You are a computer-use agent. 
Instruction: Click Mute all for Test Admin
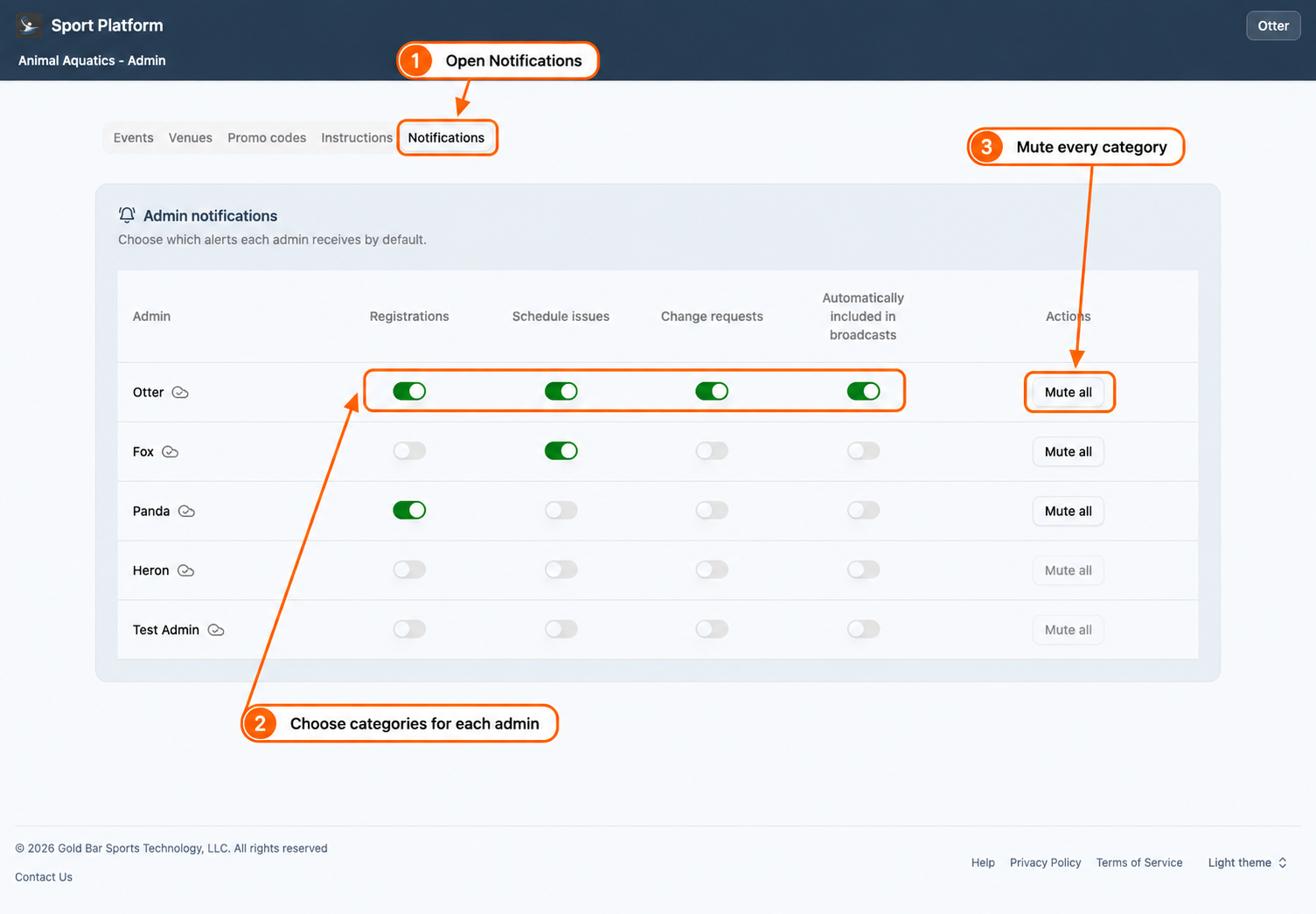[x=1068, y=630]
